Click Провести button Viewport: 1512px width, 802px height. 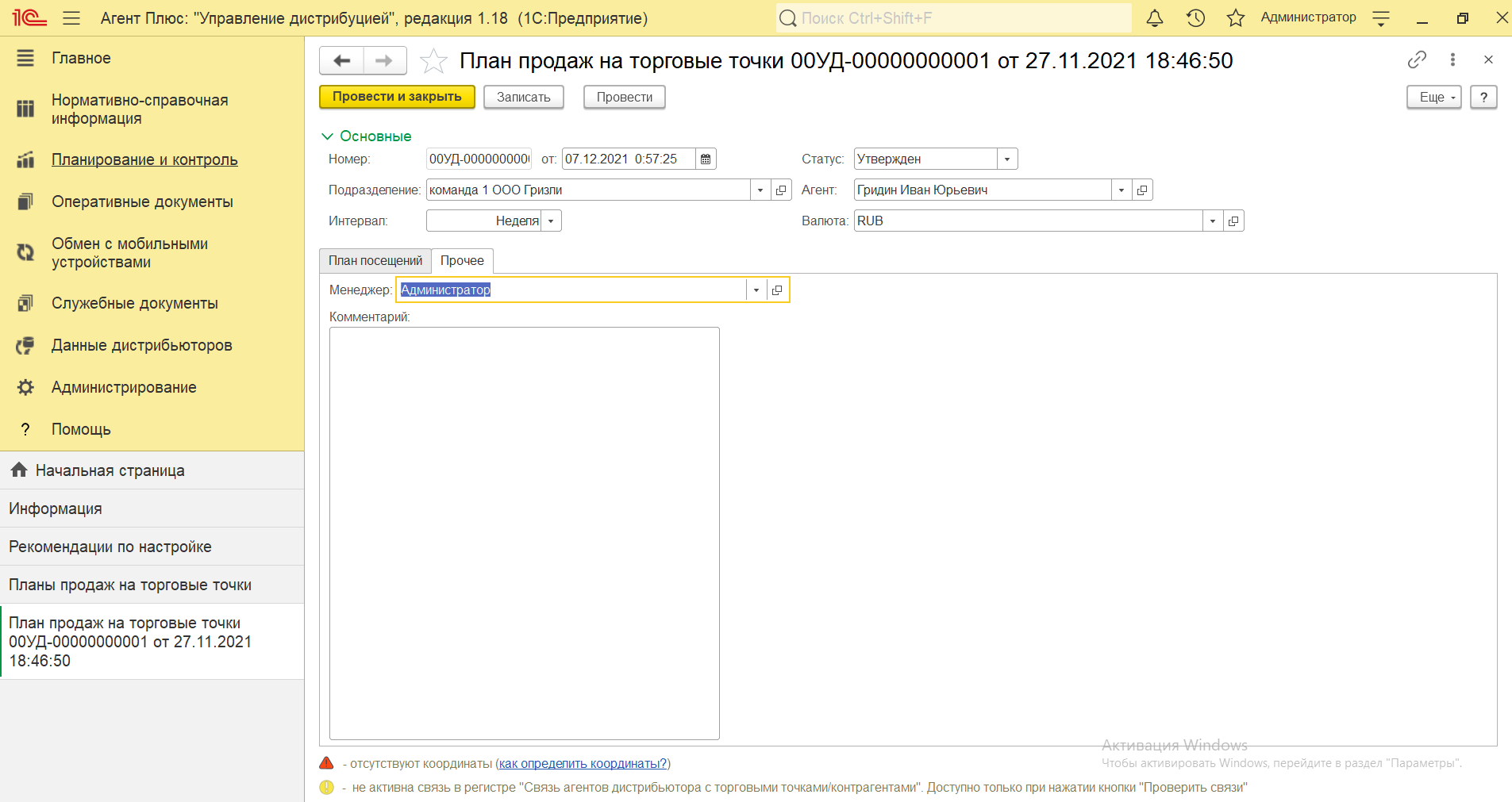pos(625,97)
